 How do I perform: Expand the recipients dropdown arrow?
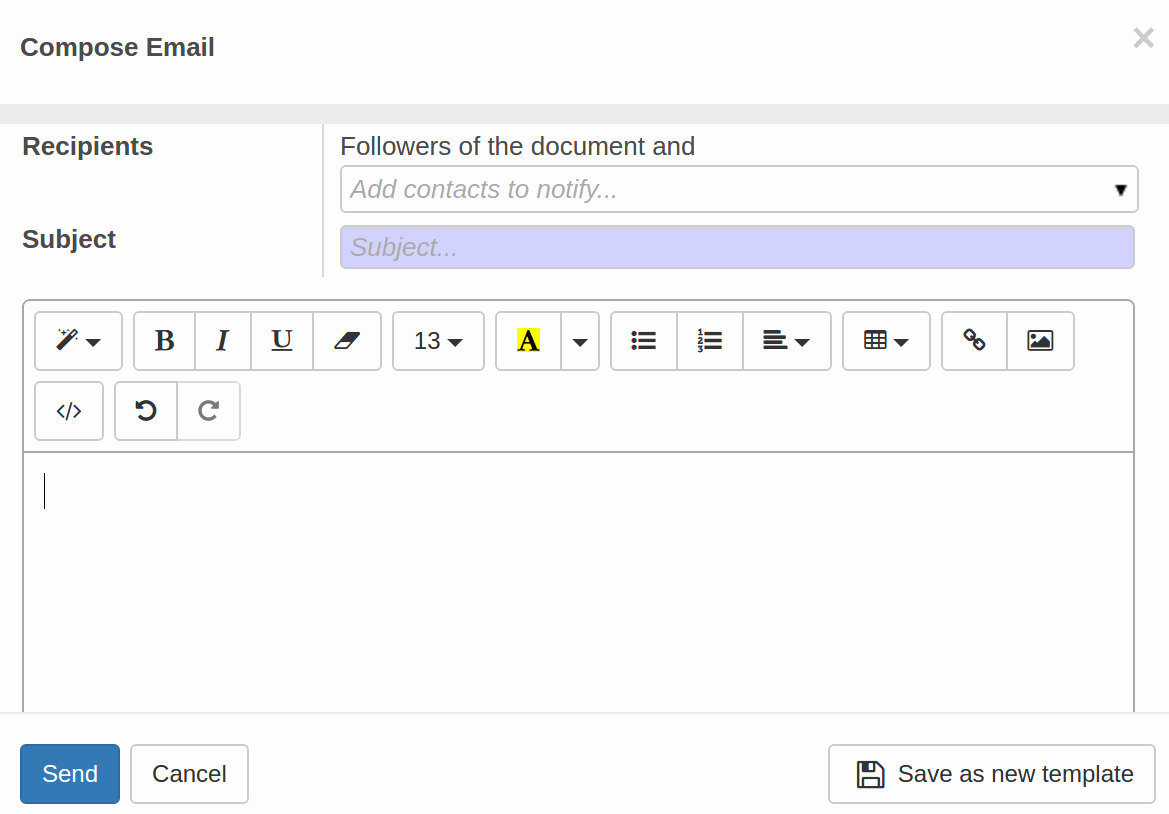click(1120, 190)
